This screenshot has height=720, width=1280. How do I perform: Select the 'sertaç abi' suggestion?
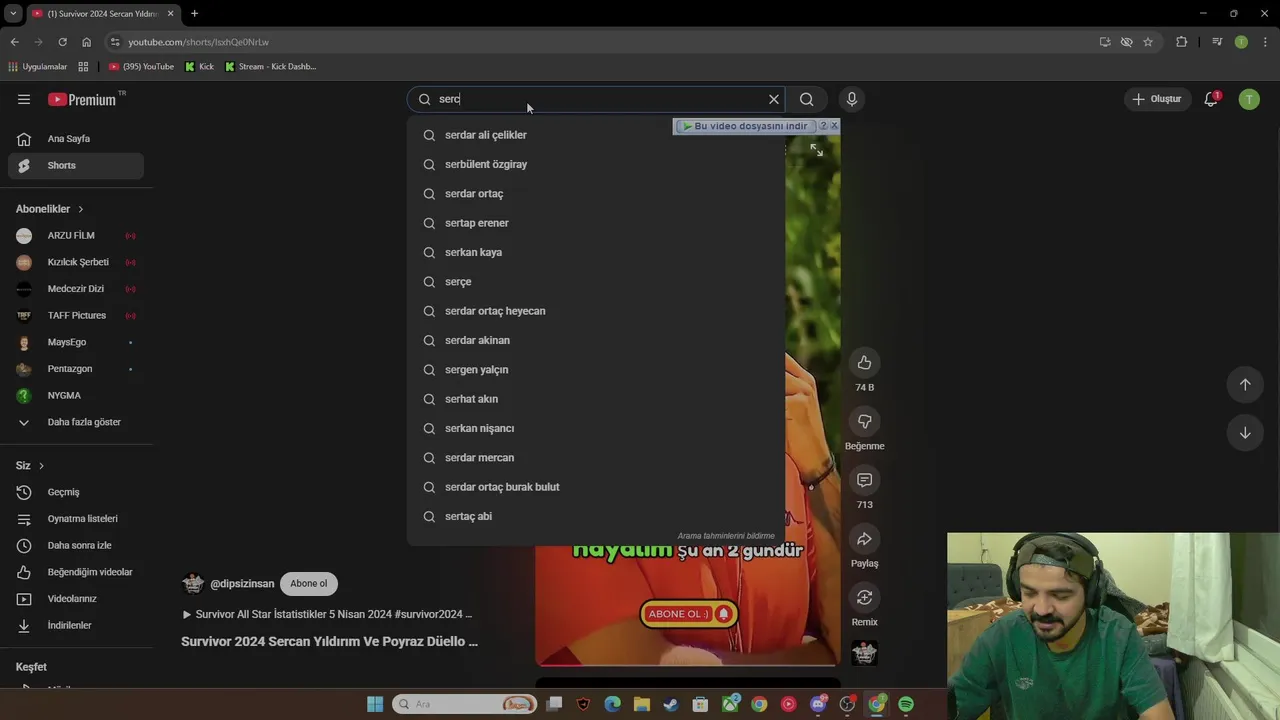[595, 516]
